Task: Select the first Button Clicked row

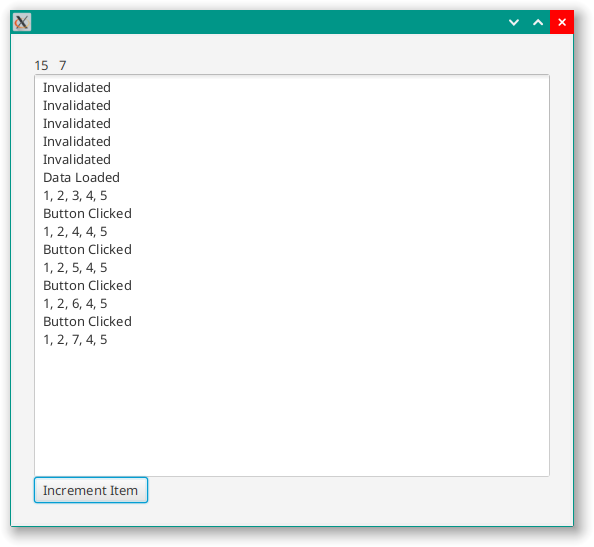Action: point(292,214)
